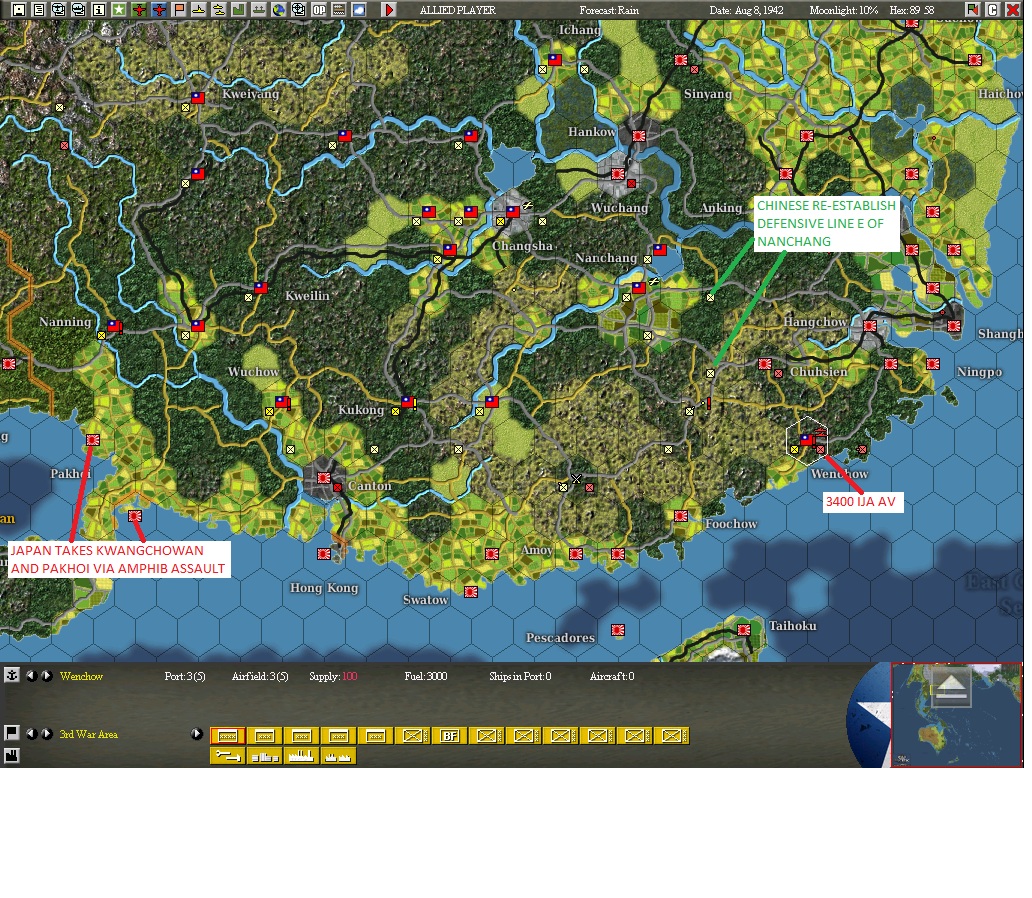Click the floppy disk save game icon

(18, 10)
